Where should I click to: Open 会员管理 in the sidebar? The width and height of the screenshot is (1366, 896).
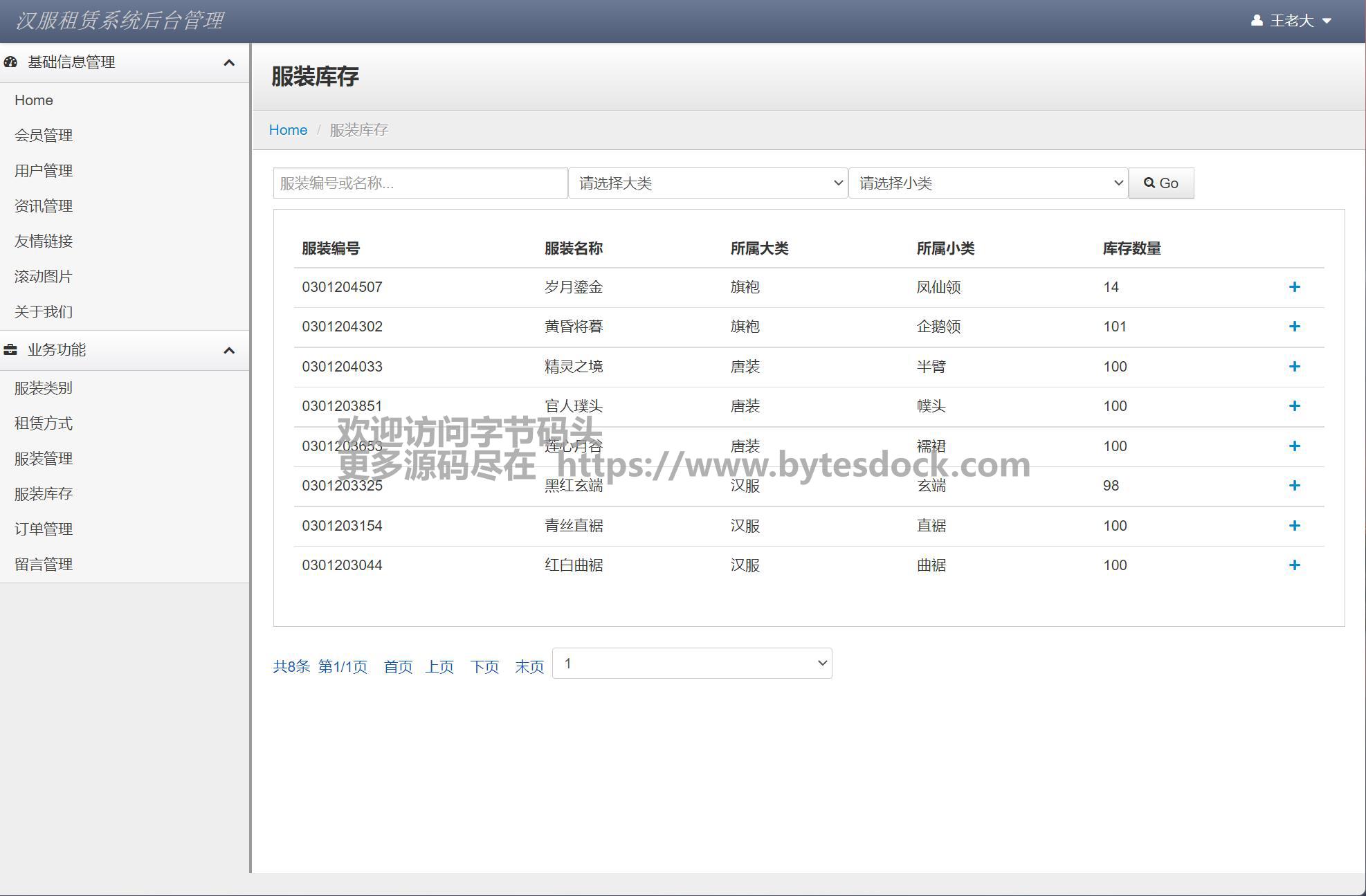click(x=44, y=136)
